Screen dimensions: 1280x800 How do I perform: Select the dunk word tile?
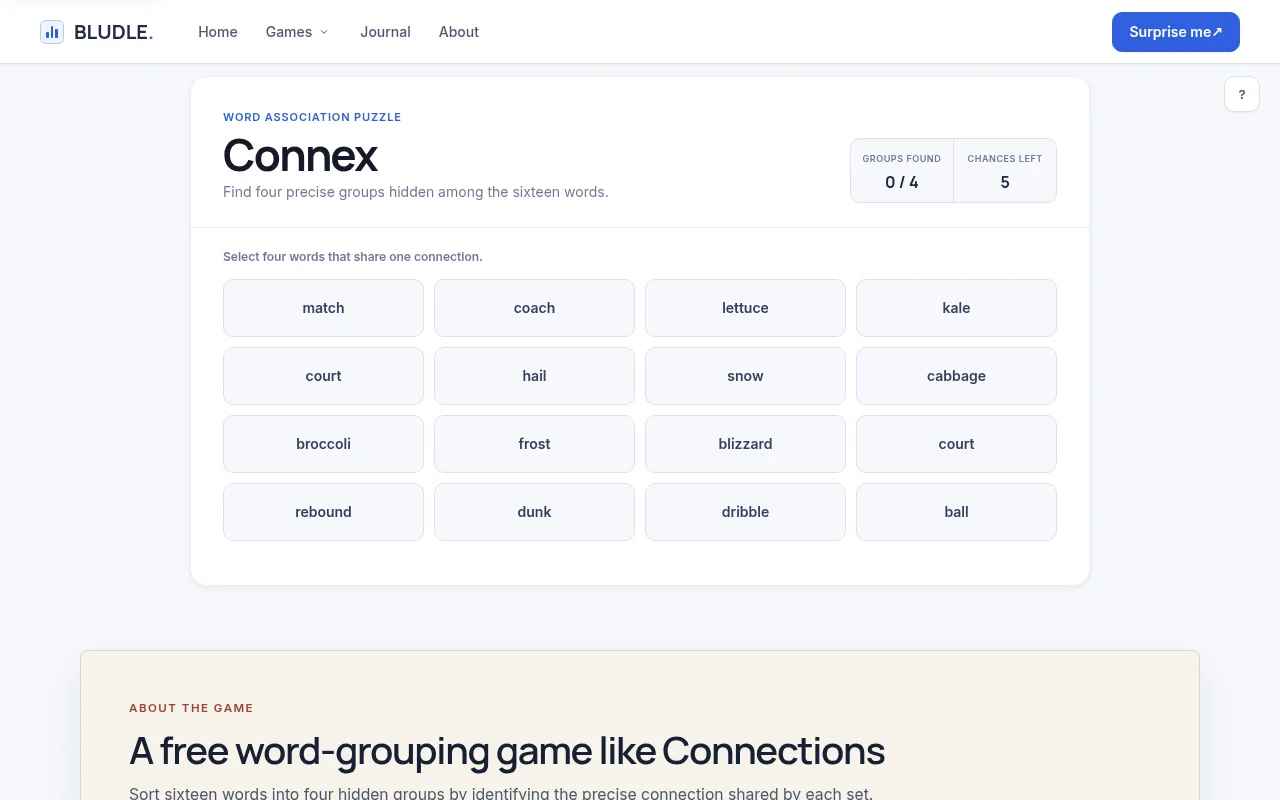[534, 512]
